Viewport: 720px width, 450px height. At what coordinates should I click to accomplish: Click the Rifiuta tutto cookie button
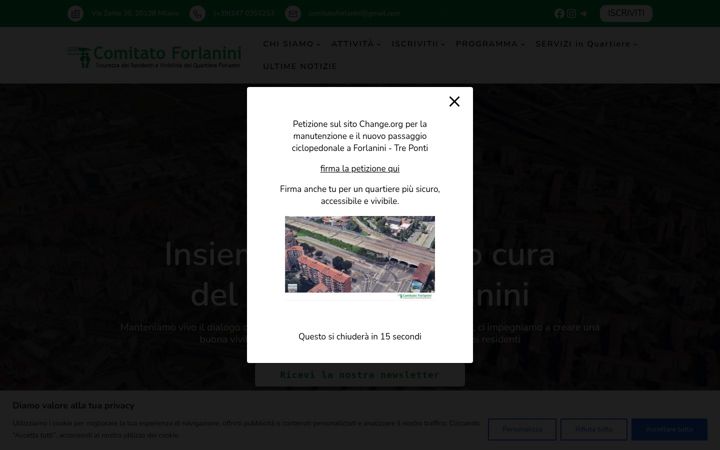tap(594, 429)
